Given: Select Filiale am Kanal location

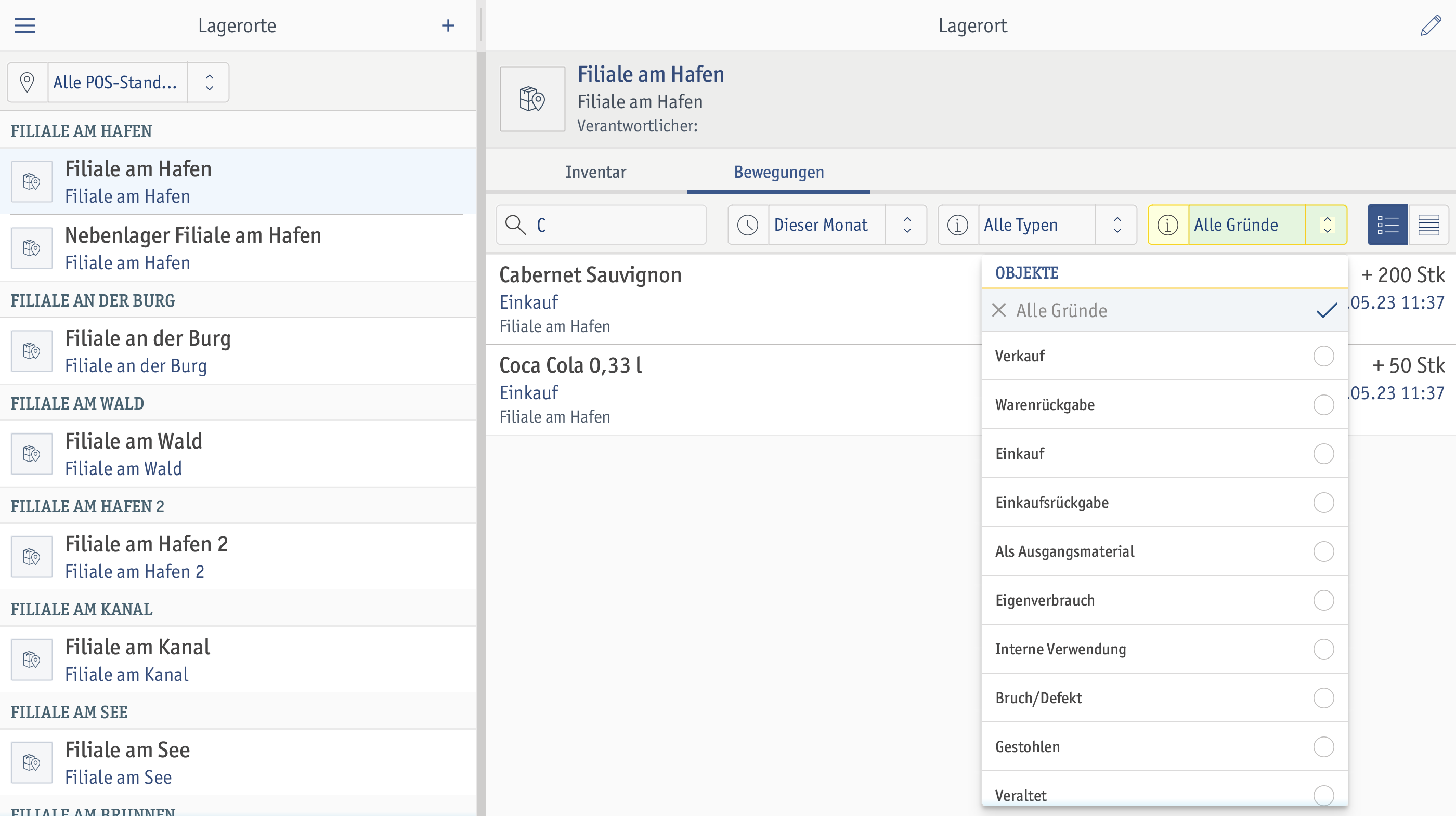Looking at the screenshot, I should tap(238, 660).
